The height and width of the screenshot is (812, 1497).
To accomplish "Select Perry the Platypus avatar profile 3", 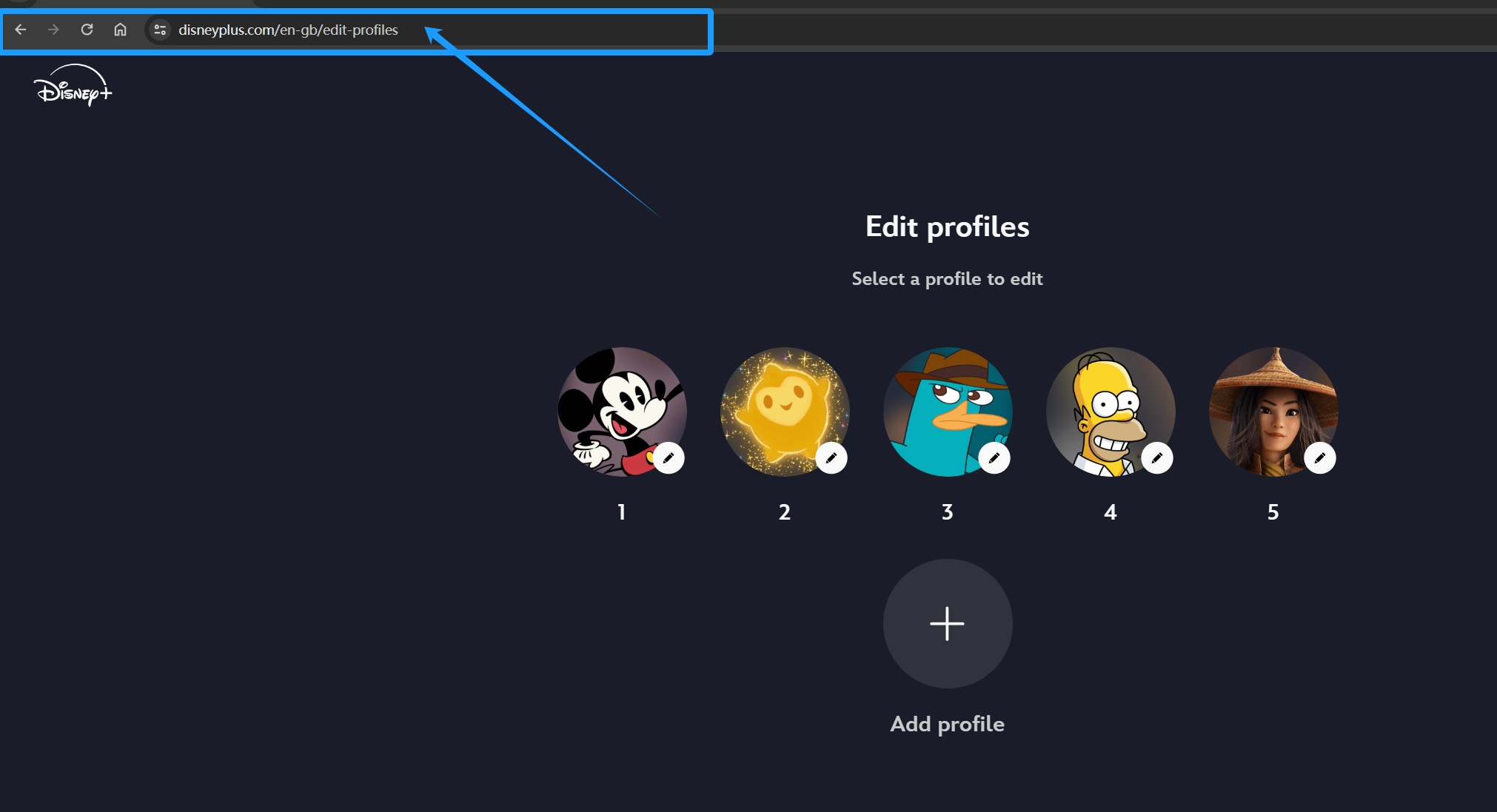I will 948,412.
